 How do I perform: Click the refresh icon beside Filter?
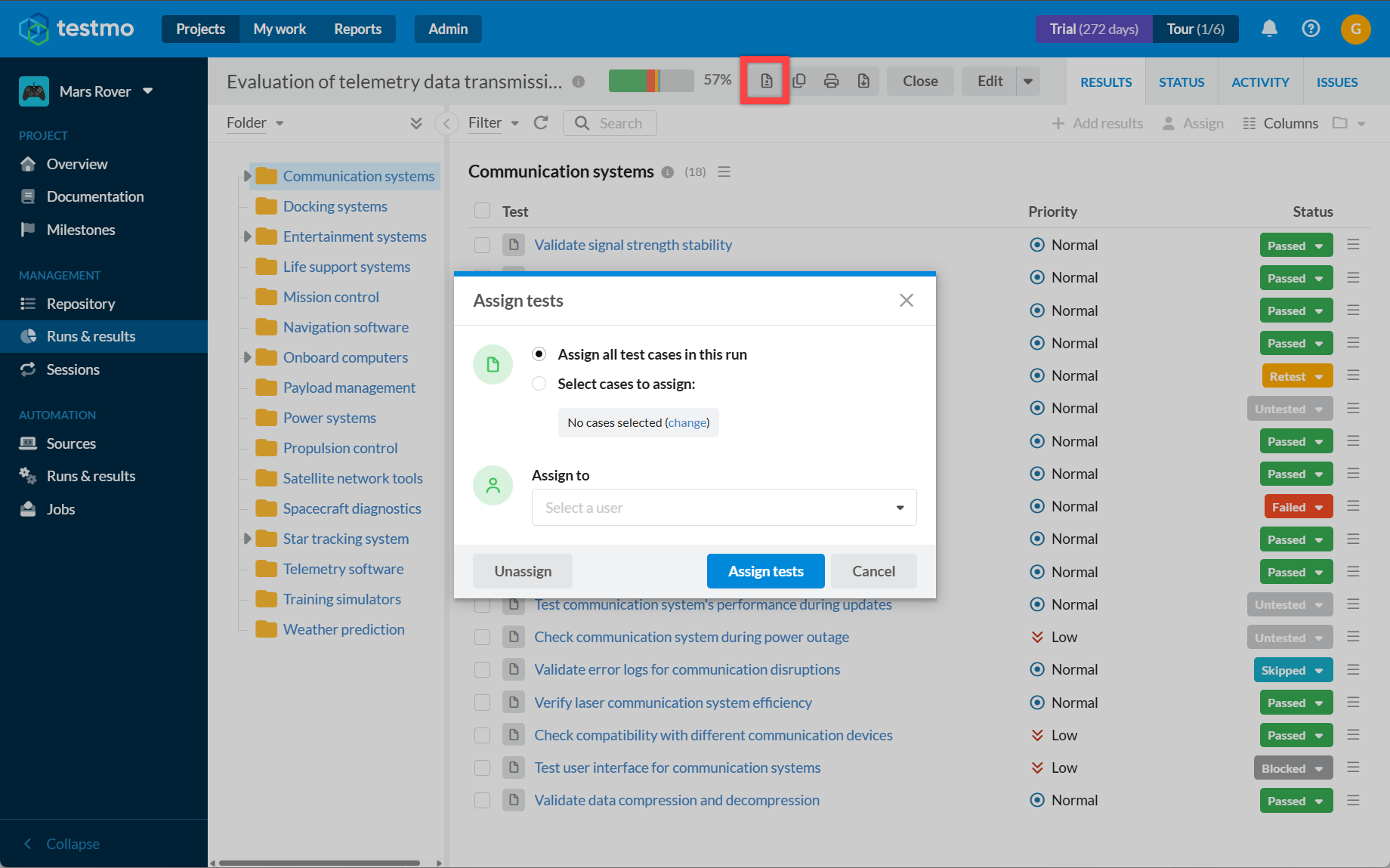pos(541,122)
